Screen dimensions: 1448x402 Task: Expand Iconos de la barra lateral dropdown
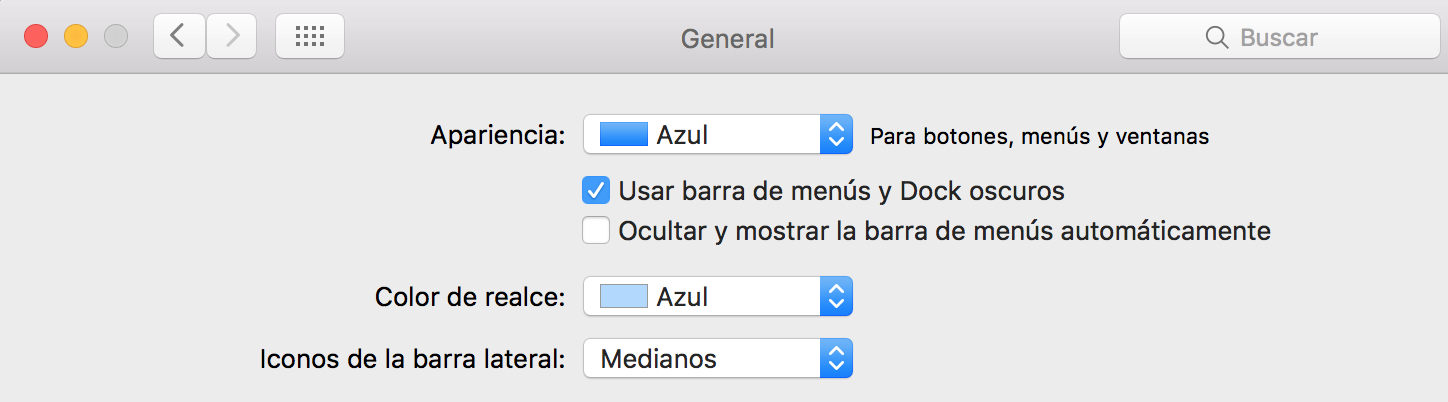point(717,358)
